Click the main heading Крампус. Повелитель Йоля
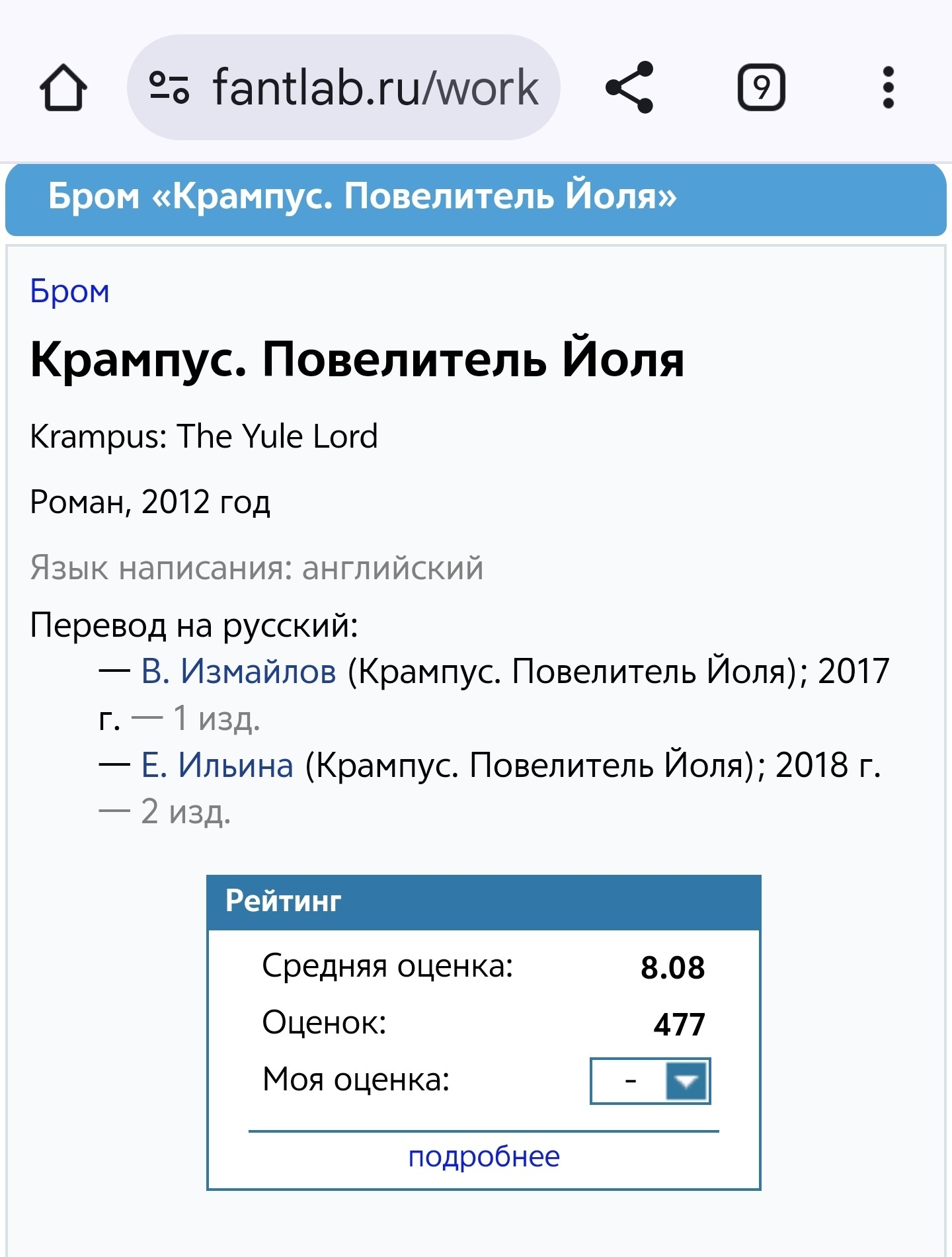952x1257 pixels. point(357,360)
